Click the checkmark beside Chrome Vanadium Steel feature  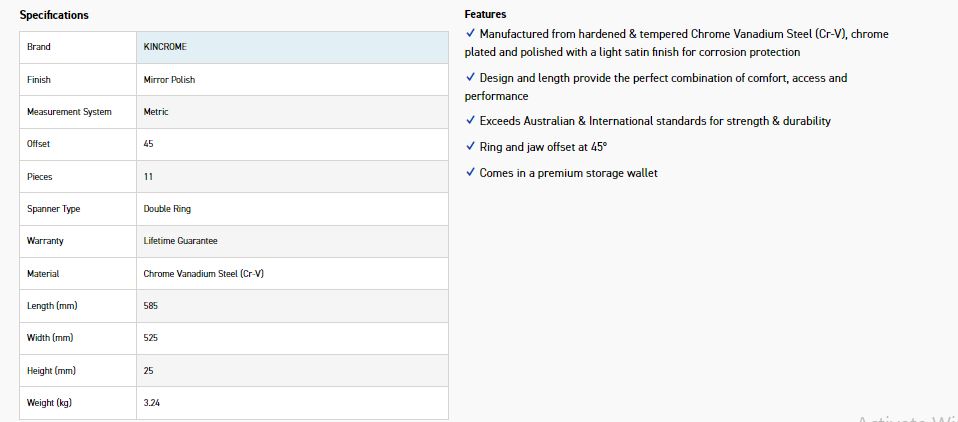471,34
